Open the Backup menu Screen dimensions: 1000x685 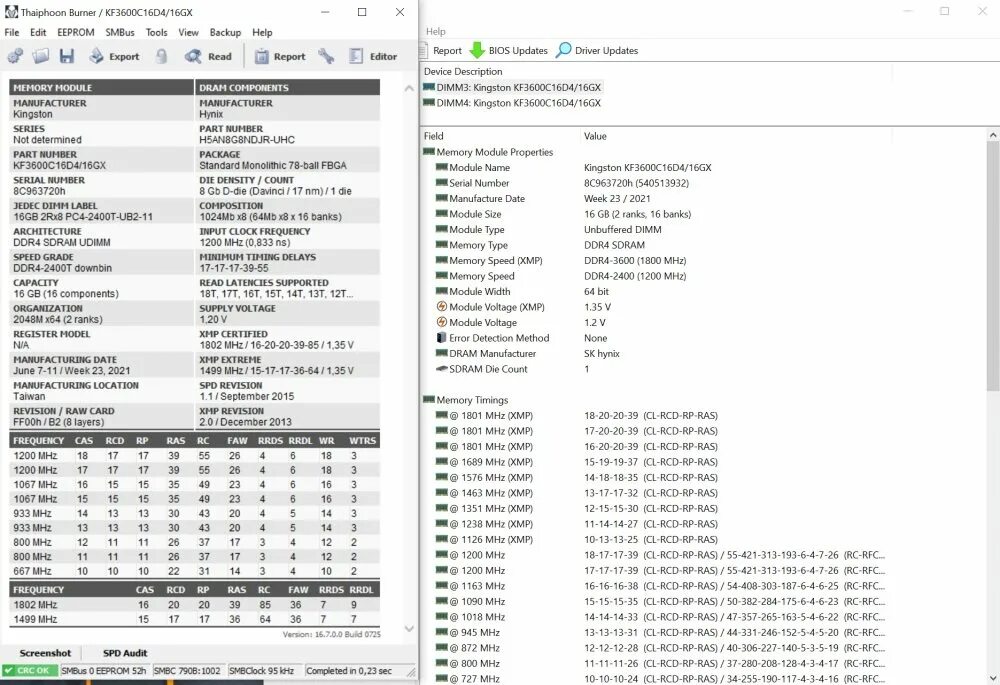coord(225,32)
